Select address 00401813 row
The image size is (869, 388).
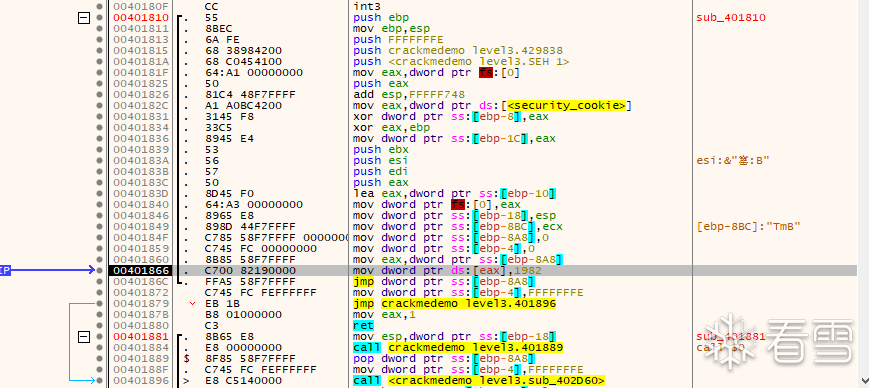[x=141, y=40]
